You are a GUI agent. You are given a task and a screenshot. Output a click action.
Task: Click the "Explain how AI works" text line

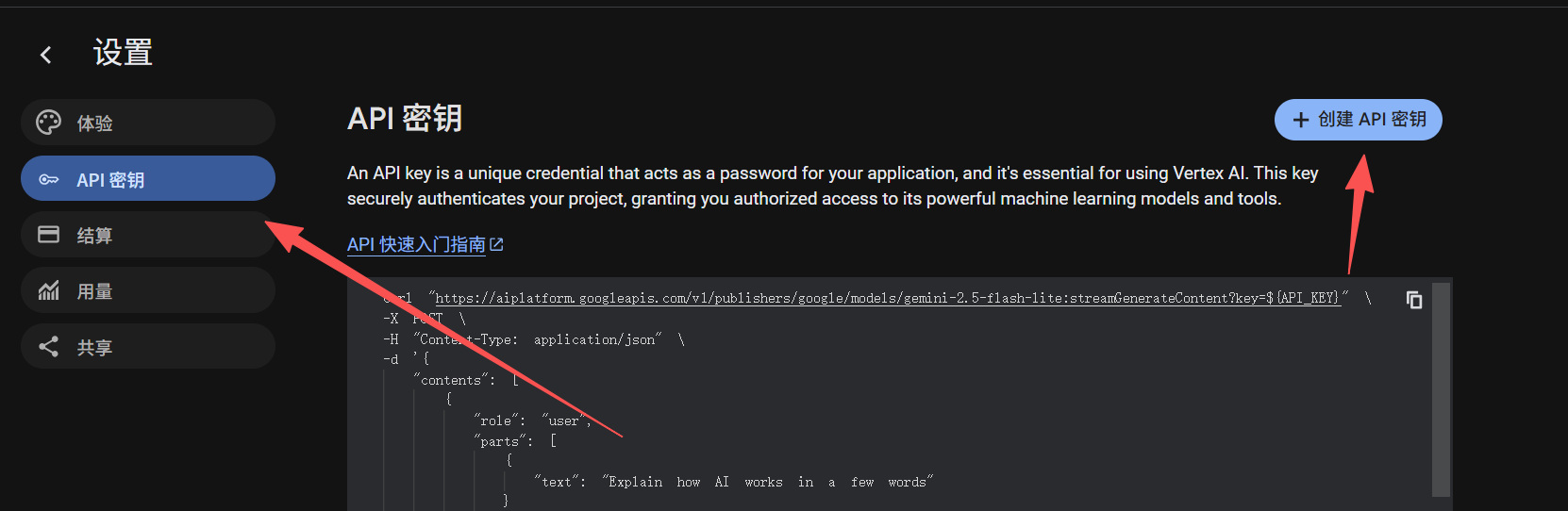tap(733, 482)
